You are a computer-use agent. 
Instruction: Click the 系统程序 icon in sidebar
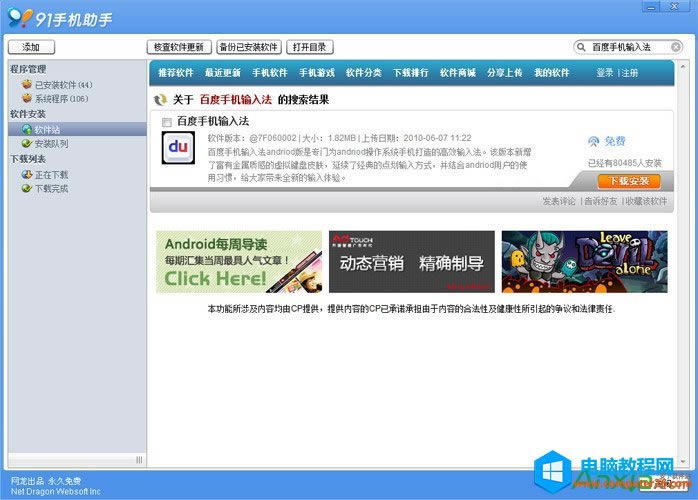[26, 99]
